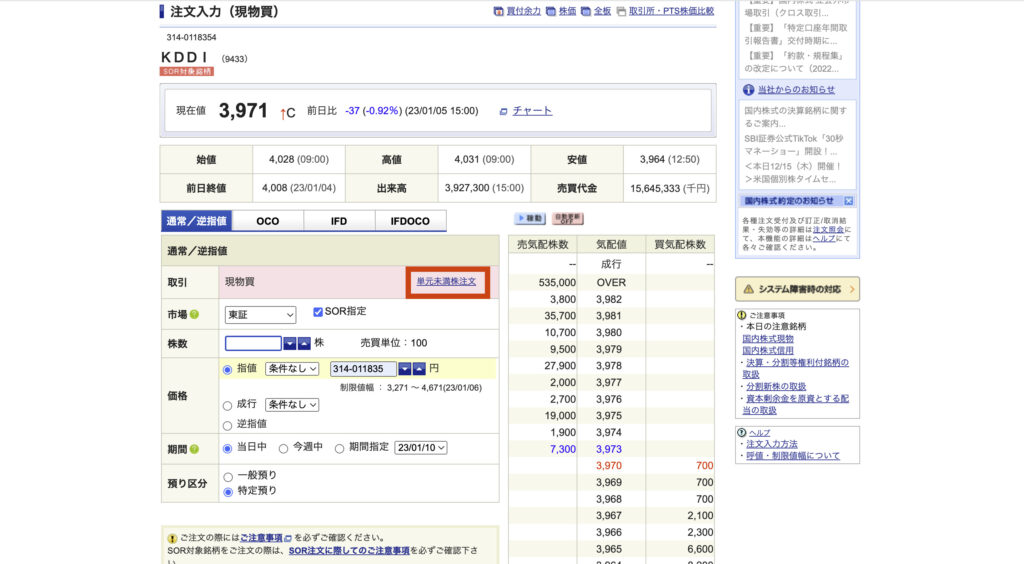Select the 当日中 period radio button

coord(227,448)
